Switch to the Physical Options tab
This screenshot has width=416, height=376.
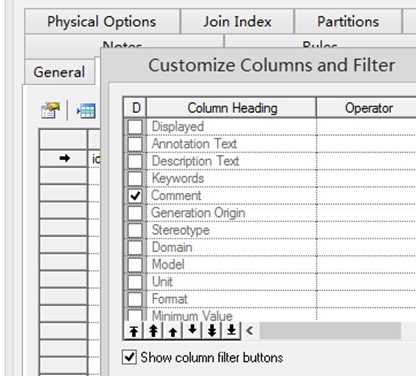(x=102, y=22)
